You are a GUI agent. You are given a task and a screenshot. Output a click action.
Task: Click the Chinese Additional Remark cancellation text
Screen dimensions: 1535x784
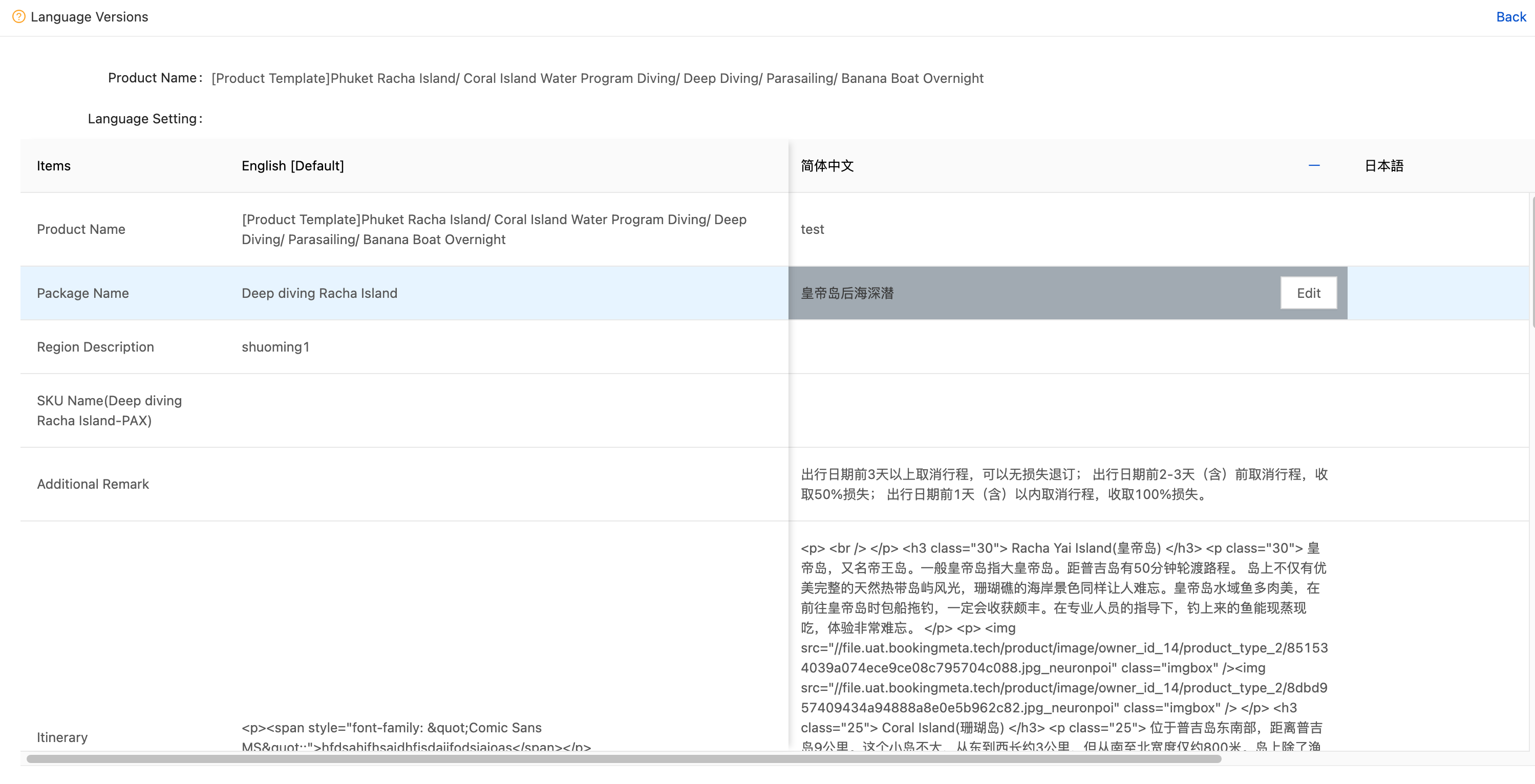coord(1063,484)
